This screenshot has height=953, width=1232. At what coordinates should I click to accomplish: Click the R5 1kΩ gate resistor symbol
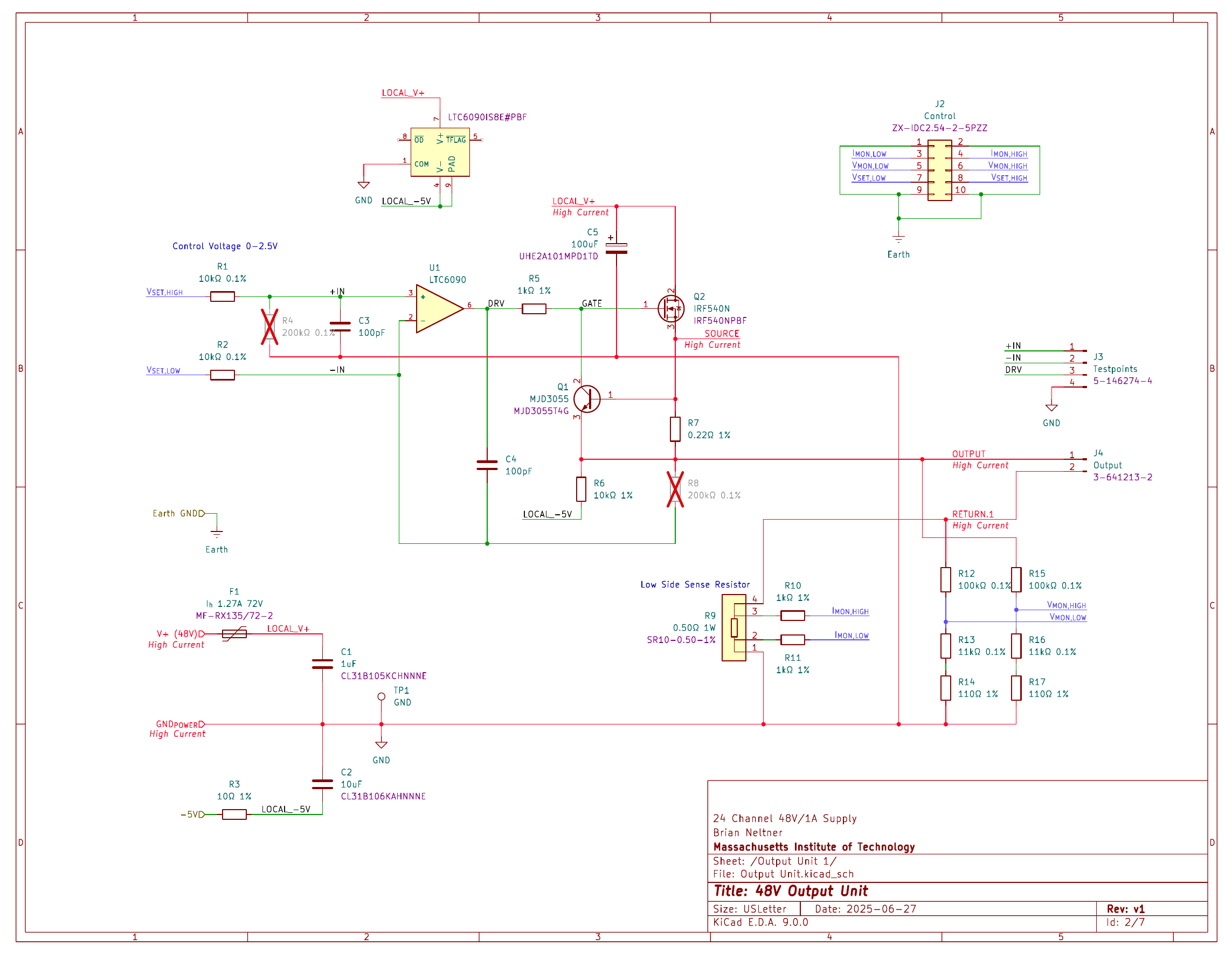pos(534,309)
